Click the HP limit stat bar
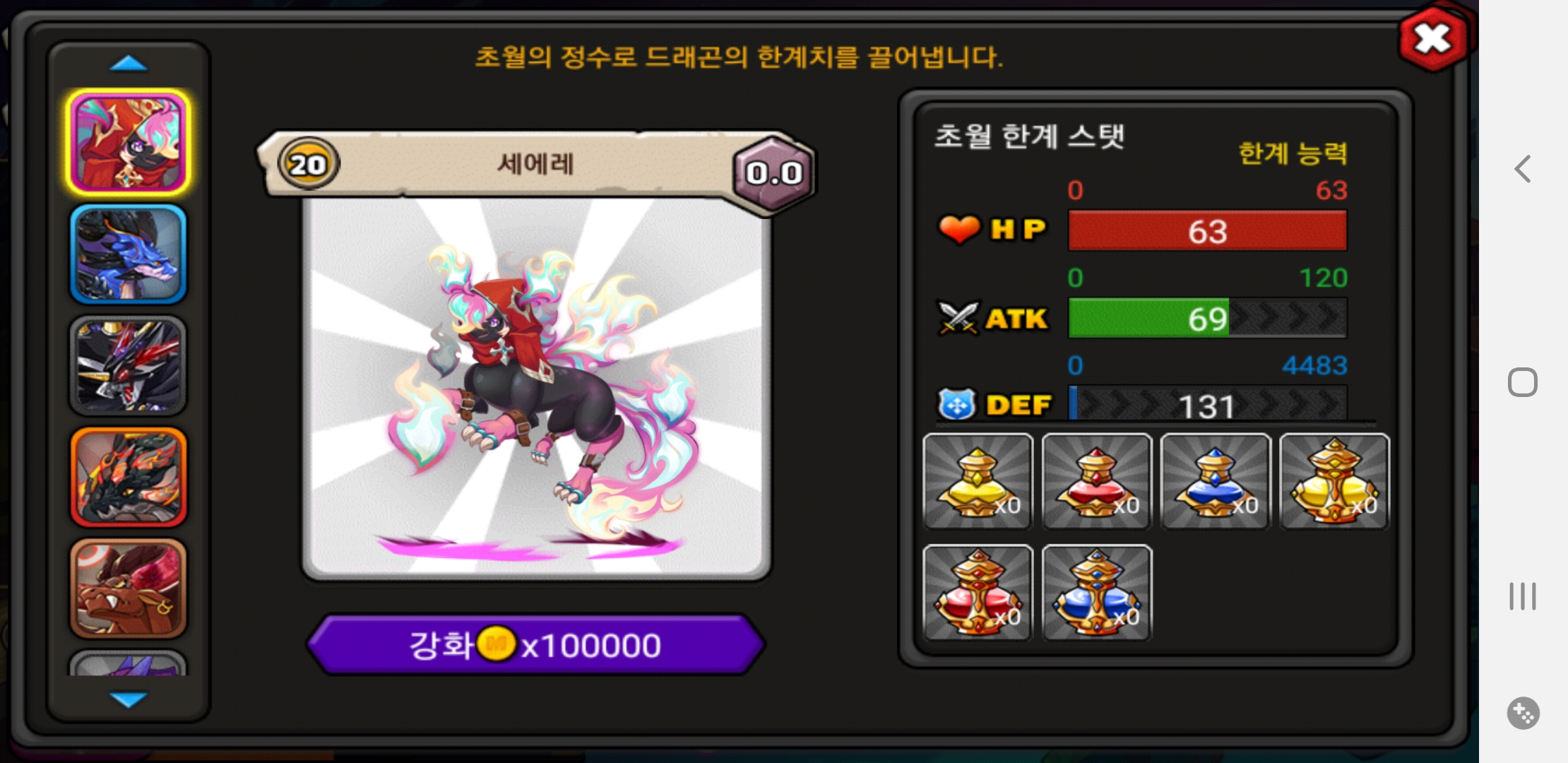 point(1207,231)
